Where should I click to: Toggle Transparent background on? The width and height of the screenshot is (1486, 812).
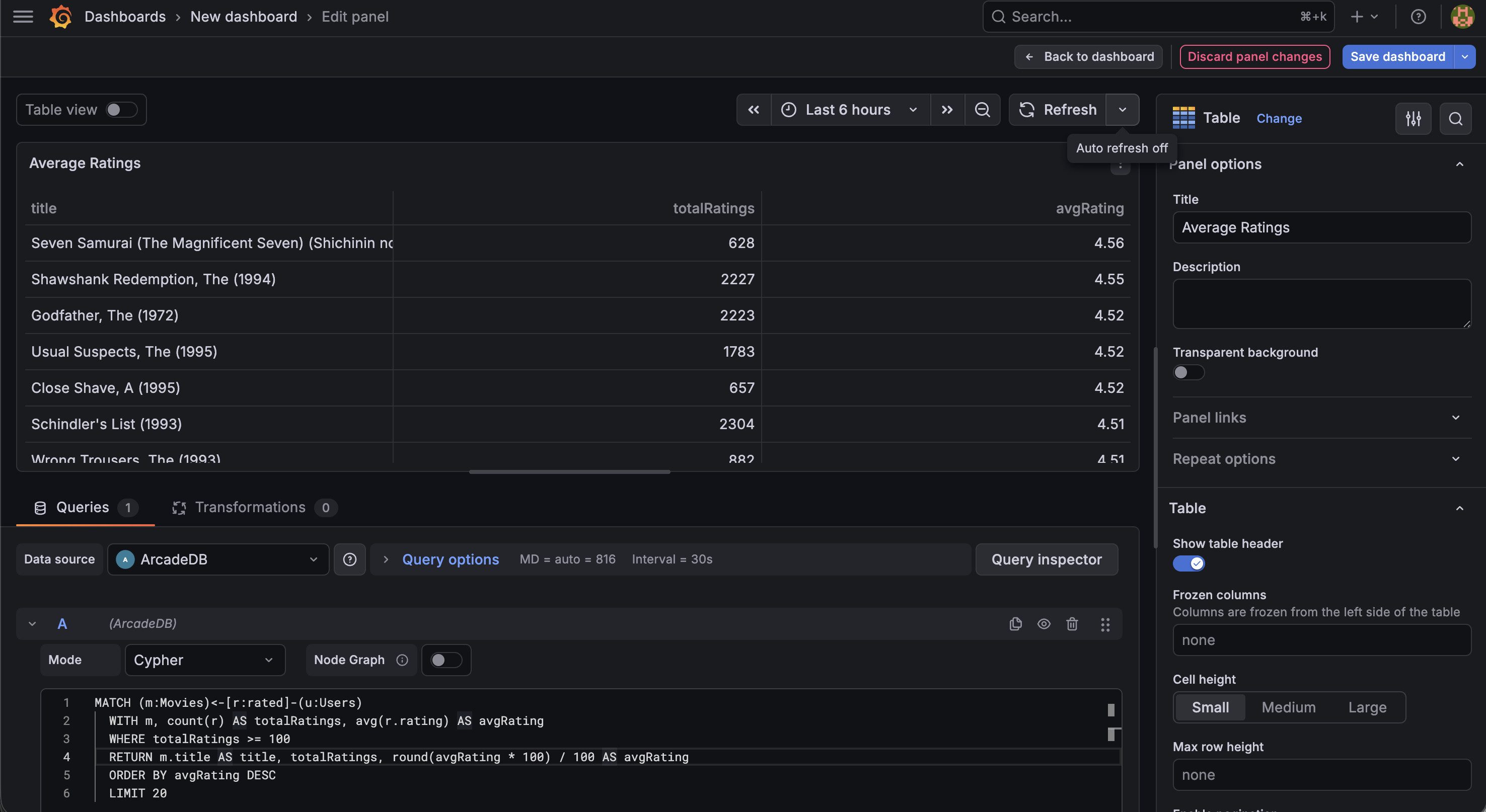1188,373
